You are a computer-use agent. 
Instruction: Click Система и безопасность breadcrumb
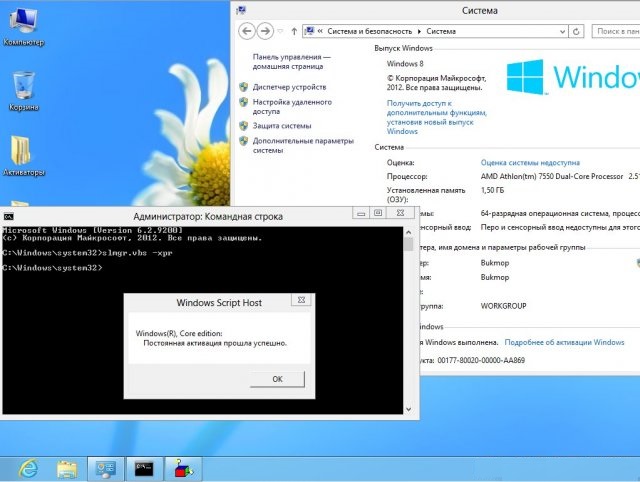tap(369, 31)
